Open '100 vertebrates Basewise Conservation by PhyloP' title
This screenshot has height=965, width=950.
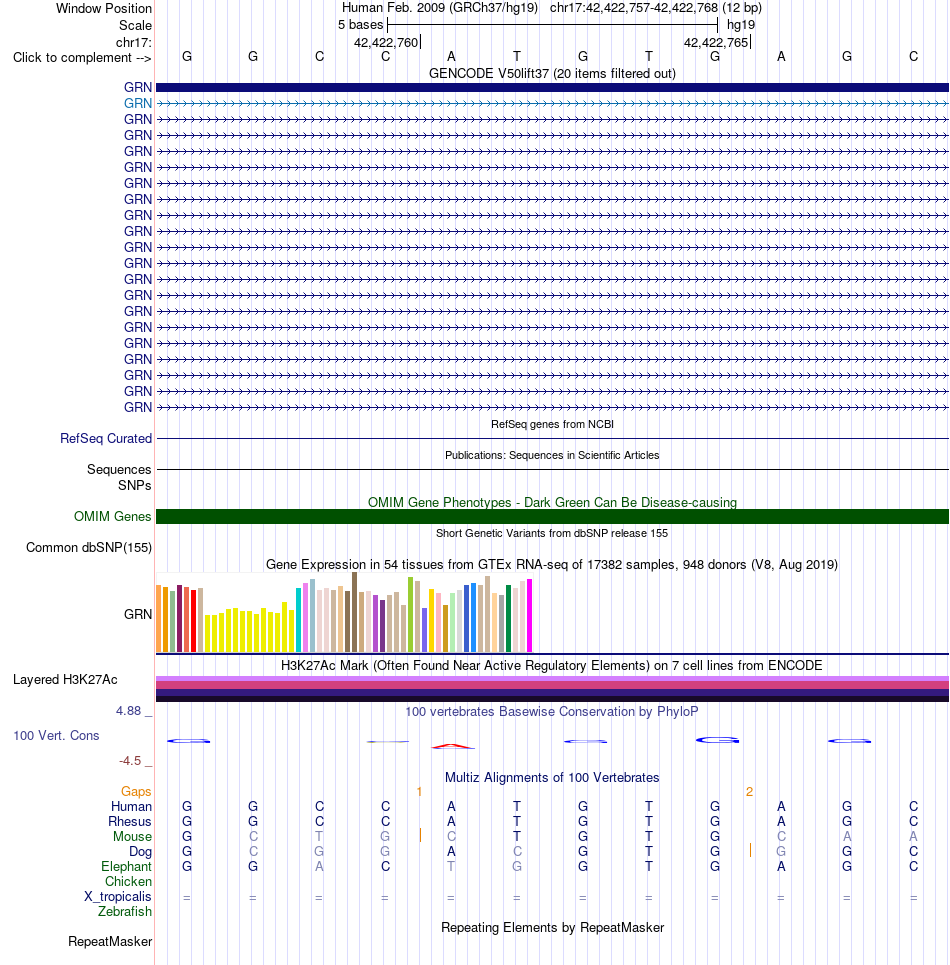(x=552, y=711)
